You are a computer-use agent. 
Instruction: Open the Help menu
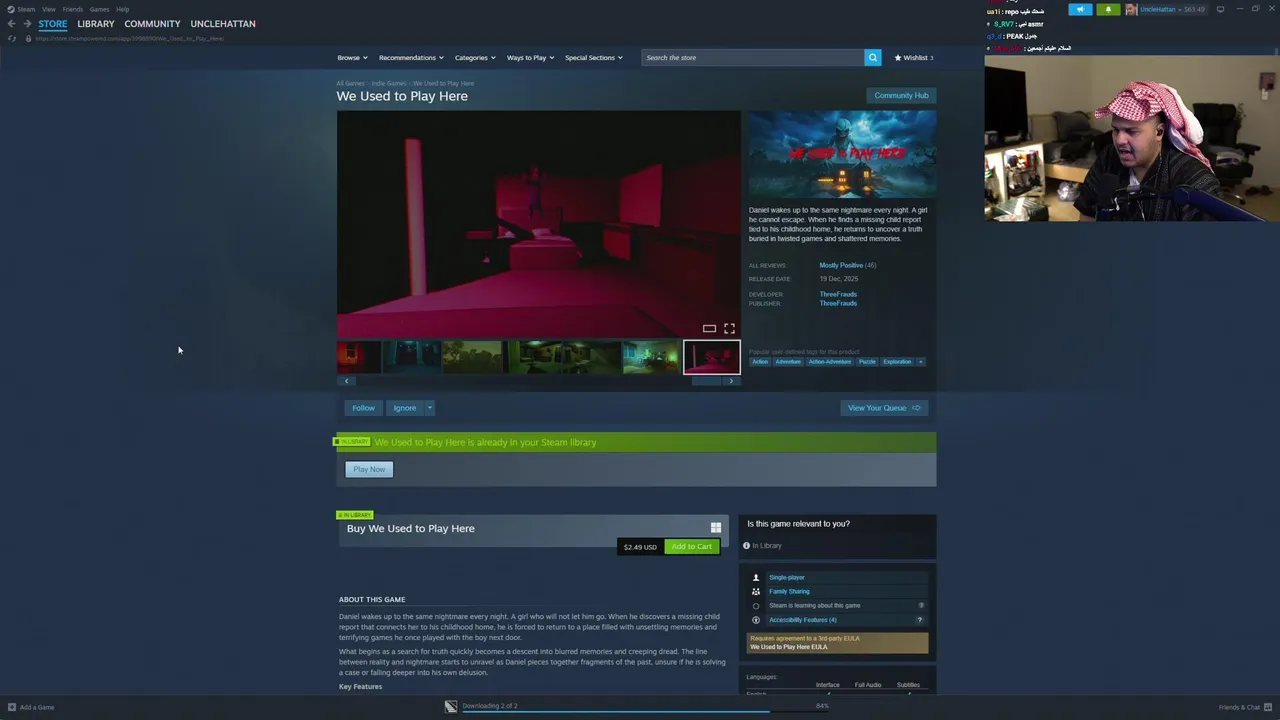click(x=122, y=9)
